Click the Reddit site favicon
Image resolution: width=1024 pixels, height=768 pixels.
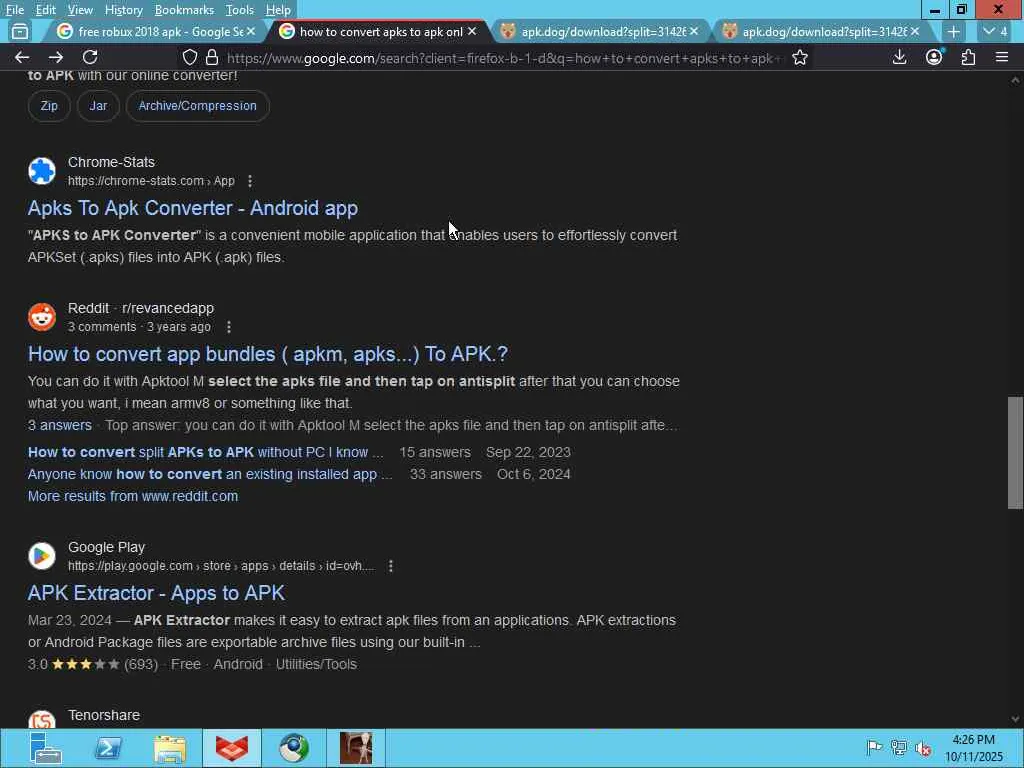tap(42, 317)
